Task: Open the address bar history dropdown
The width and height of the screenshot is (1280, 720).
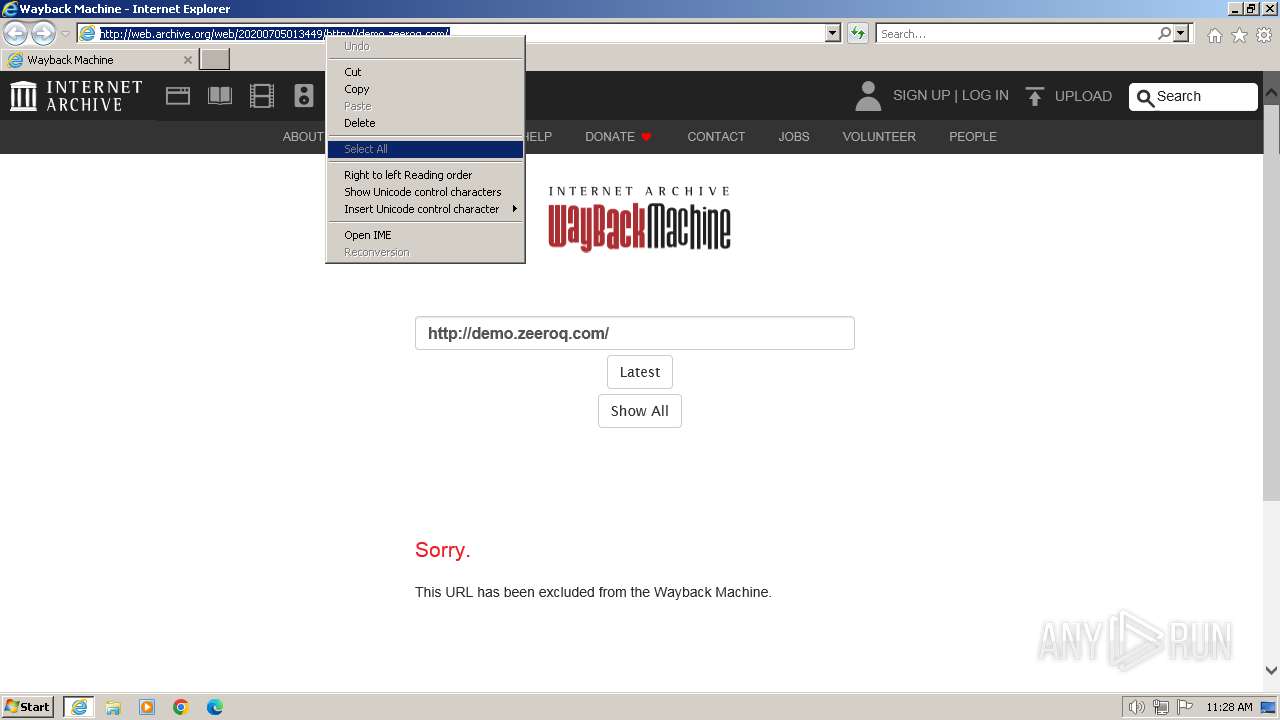Action: [x=833, y=33]
